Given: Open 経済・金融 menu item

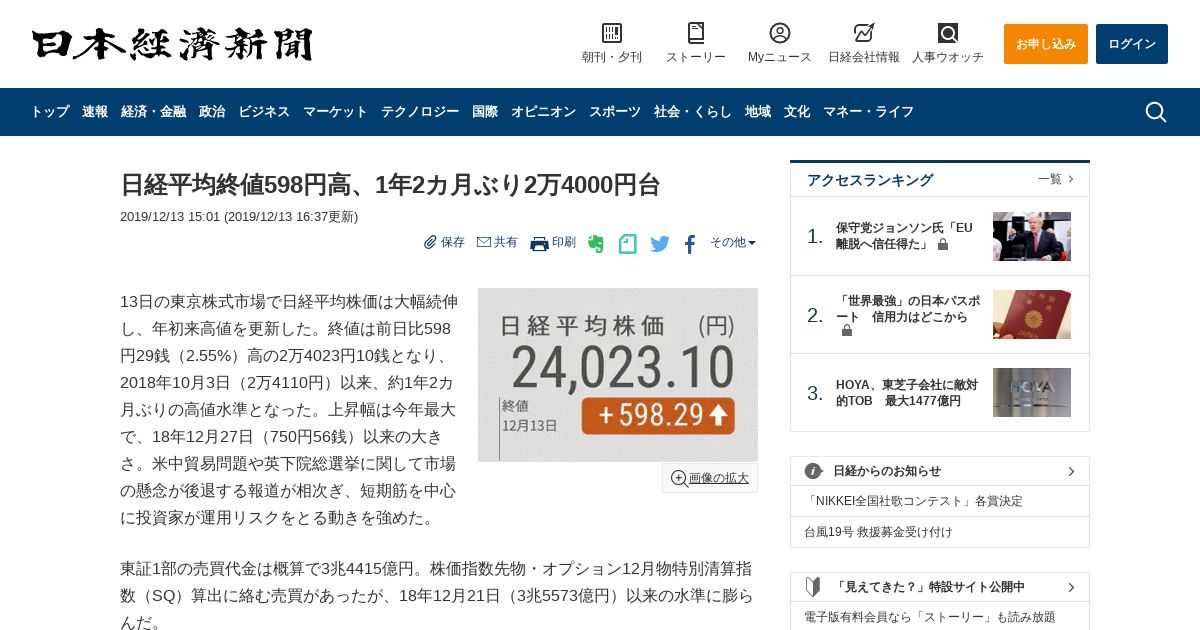Looking at the screenshot, I should pyautogui.click(x=153, y=112).
